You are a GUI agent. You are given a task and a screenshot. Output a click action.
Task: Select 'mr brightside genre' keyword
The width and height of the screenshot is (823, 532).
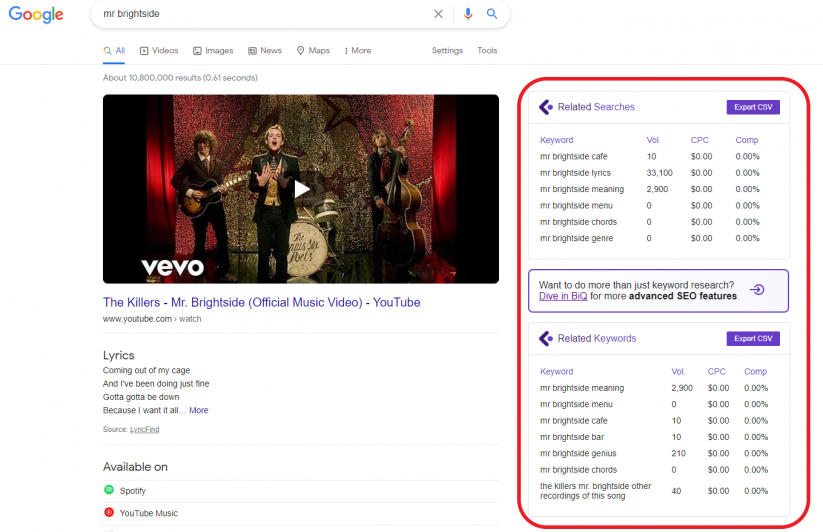(x=576, y=238)
